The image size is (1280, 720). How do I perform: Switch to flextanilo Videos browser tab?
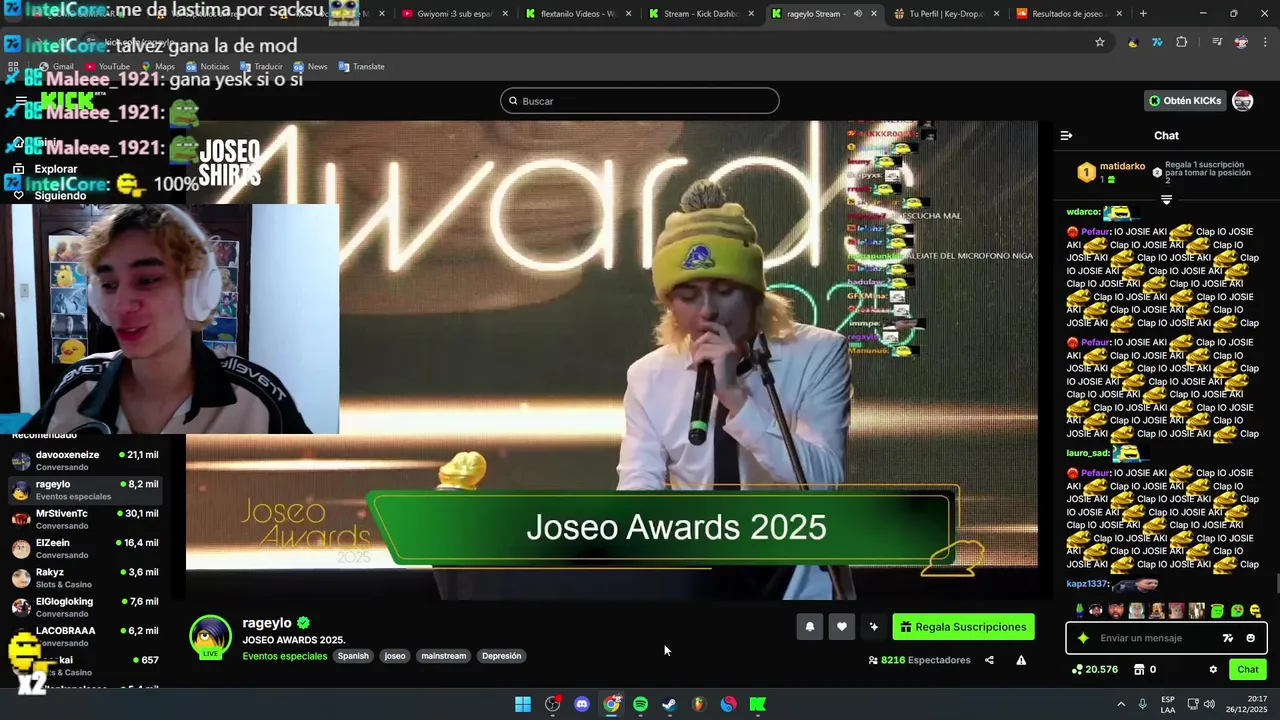pyautogui.click(x=577, y=14)
